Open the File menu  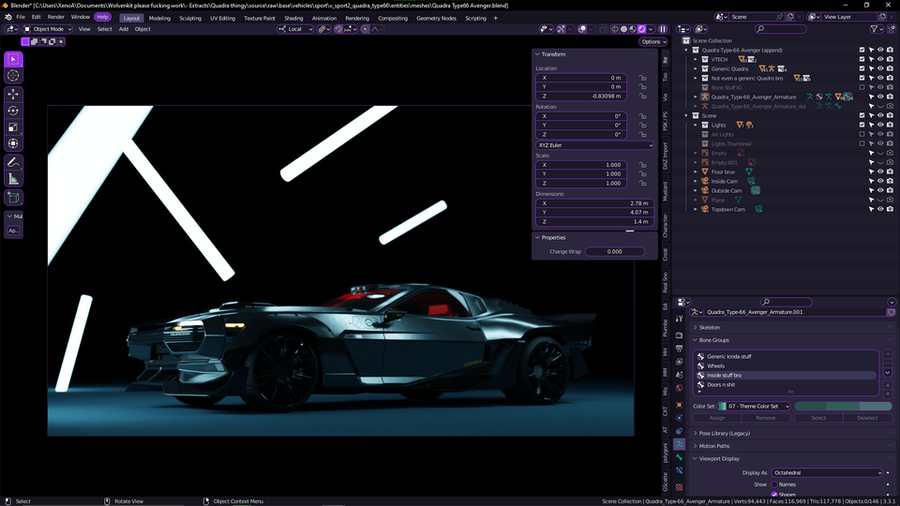click(x=21, y=17)
